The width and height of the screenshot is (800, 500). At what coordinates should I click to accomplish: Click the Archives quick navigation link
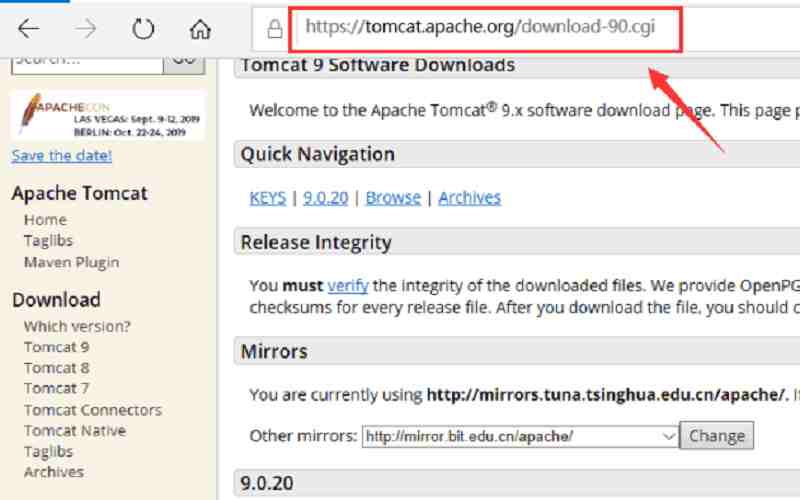[x=469, y=197]
